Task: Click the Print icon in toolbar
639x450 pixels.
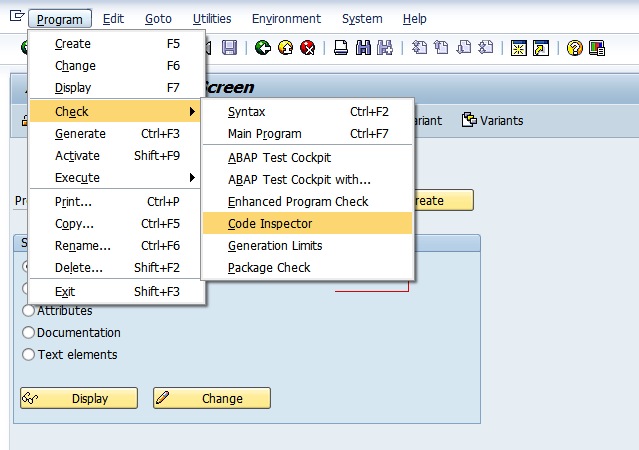Action: (341, 48)
